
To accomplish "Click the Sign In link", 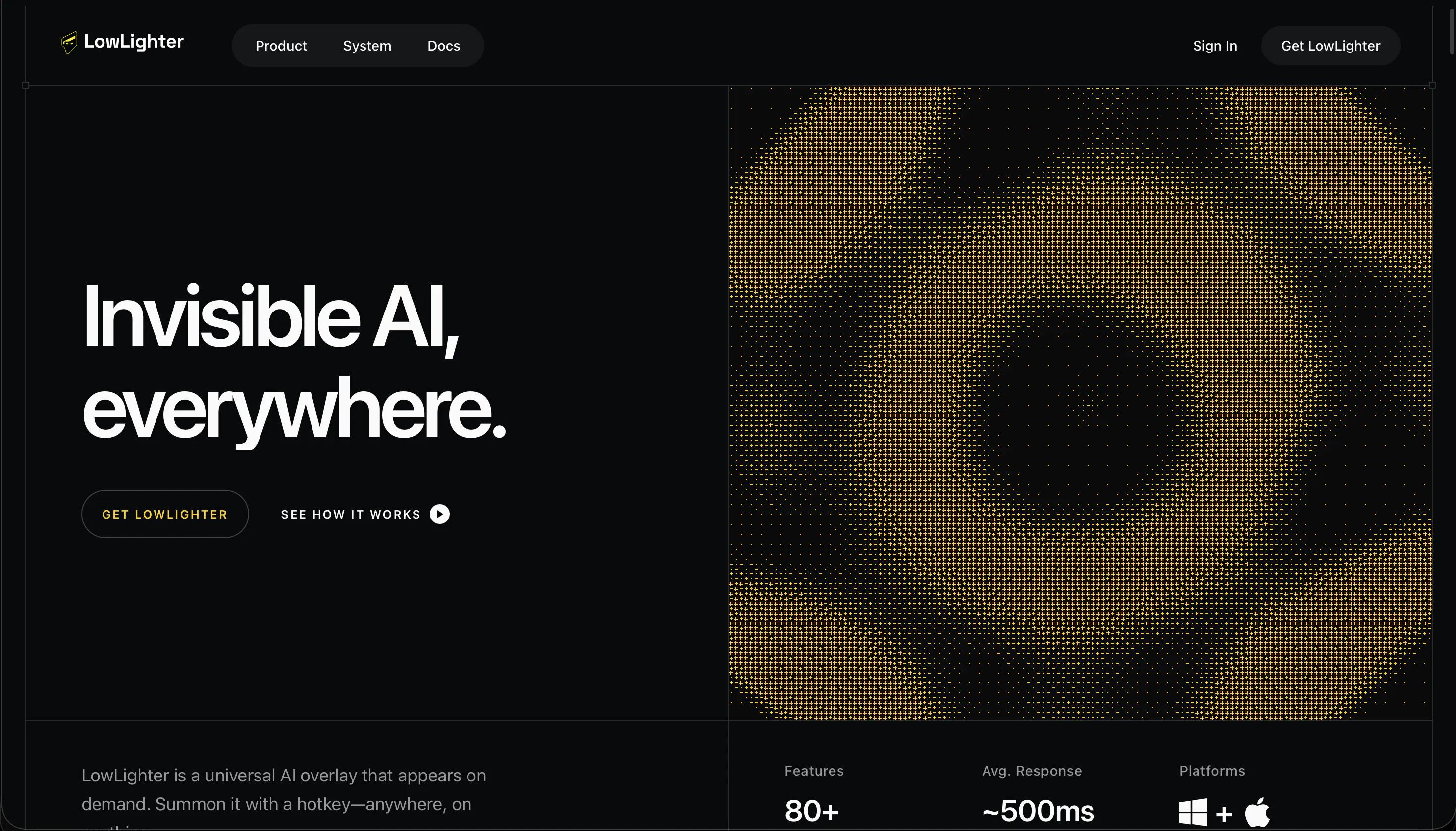I will (1214, 46).
